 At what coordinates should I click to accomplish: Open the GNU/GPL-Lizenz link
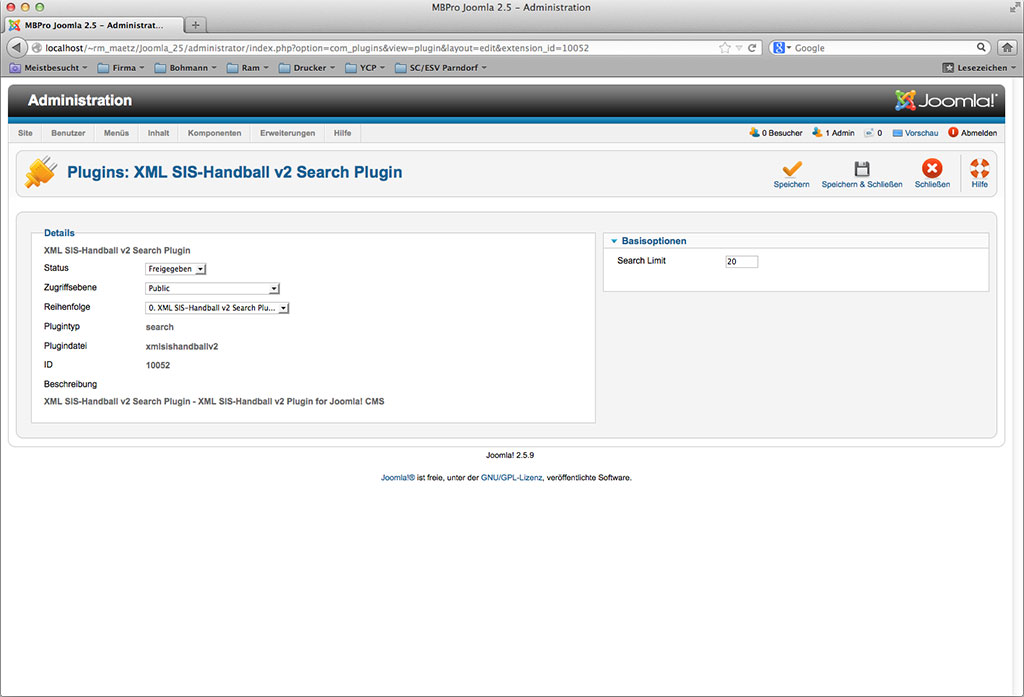[511, 478]
